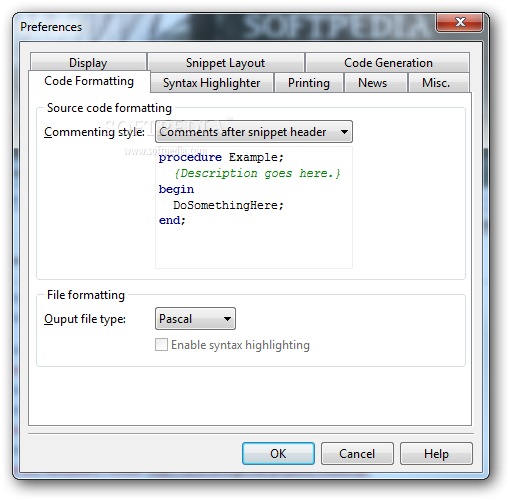Click the 'Ouput file type:' label
Screen dimensions: 510x500
85,319
